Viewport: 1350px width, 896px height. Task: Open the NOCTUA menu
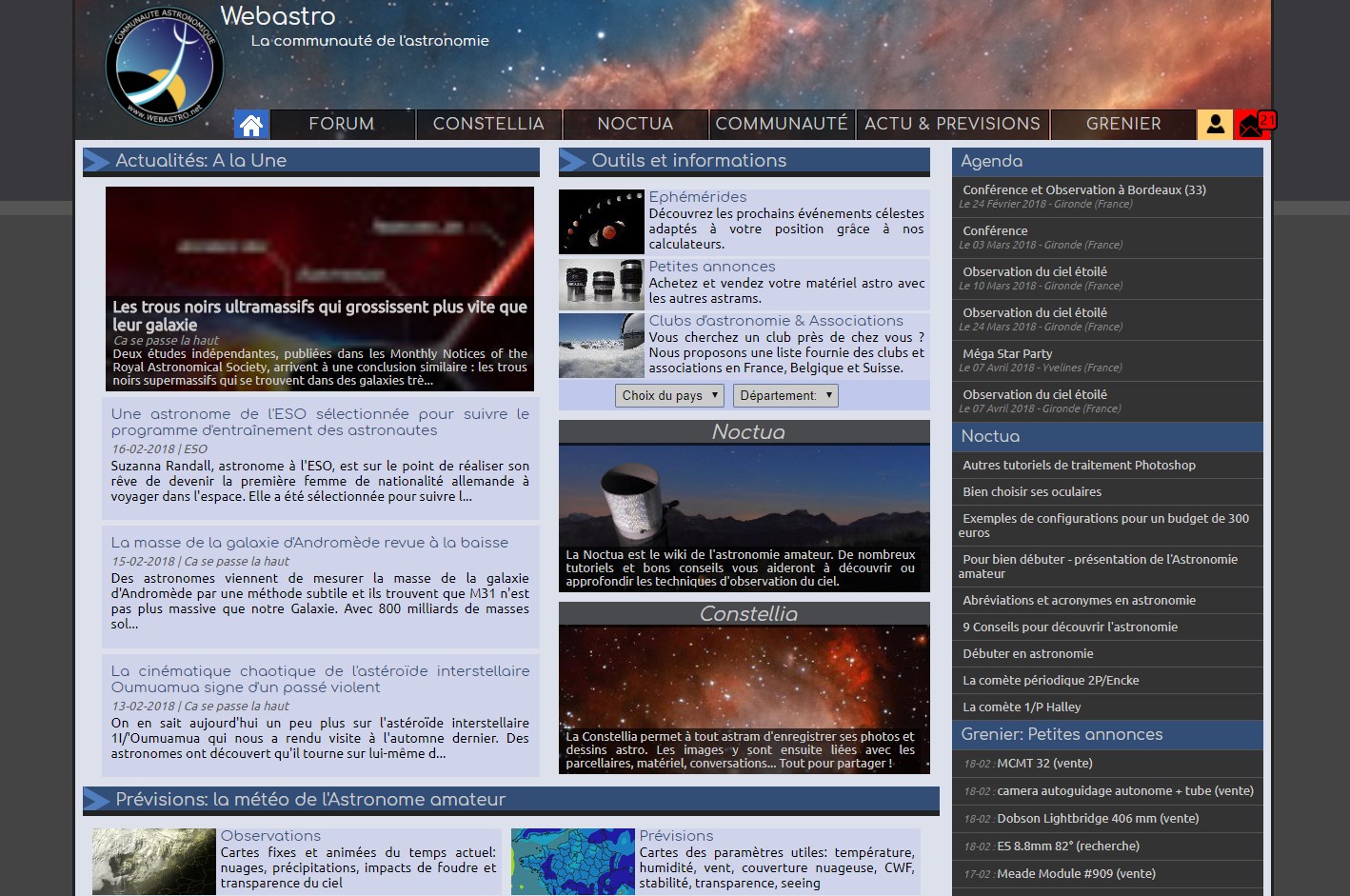pyautogui.click(x=635, y=125)
